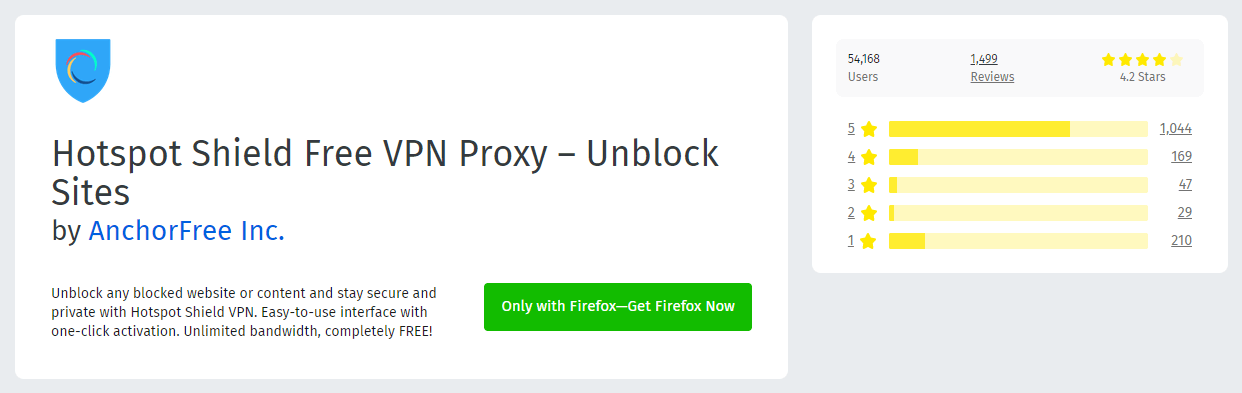The width and height of the screenshot is (1242, 393).
Task: View the 1,044 five-star reviews
Action: coord(1176,129)
